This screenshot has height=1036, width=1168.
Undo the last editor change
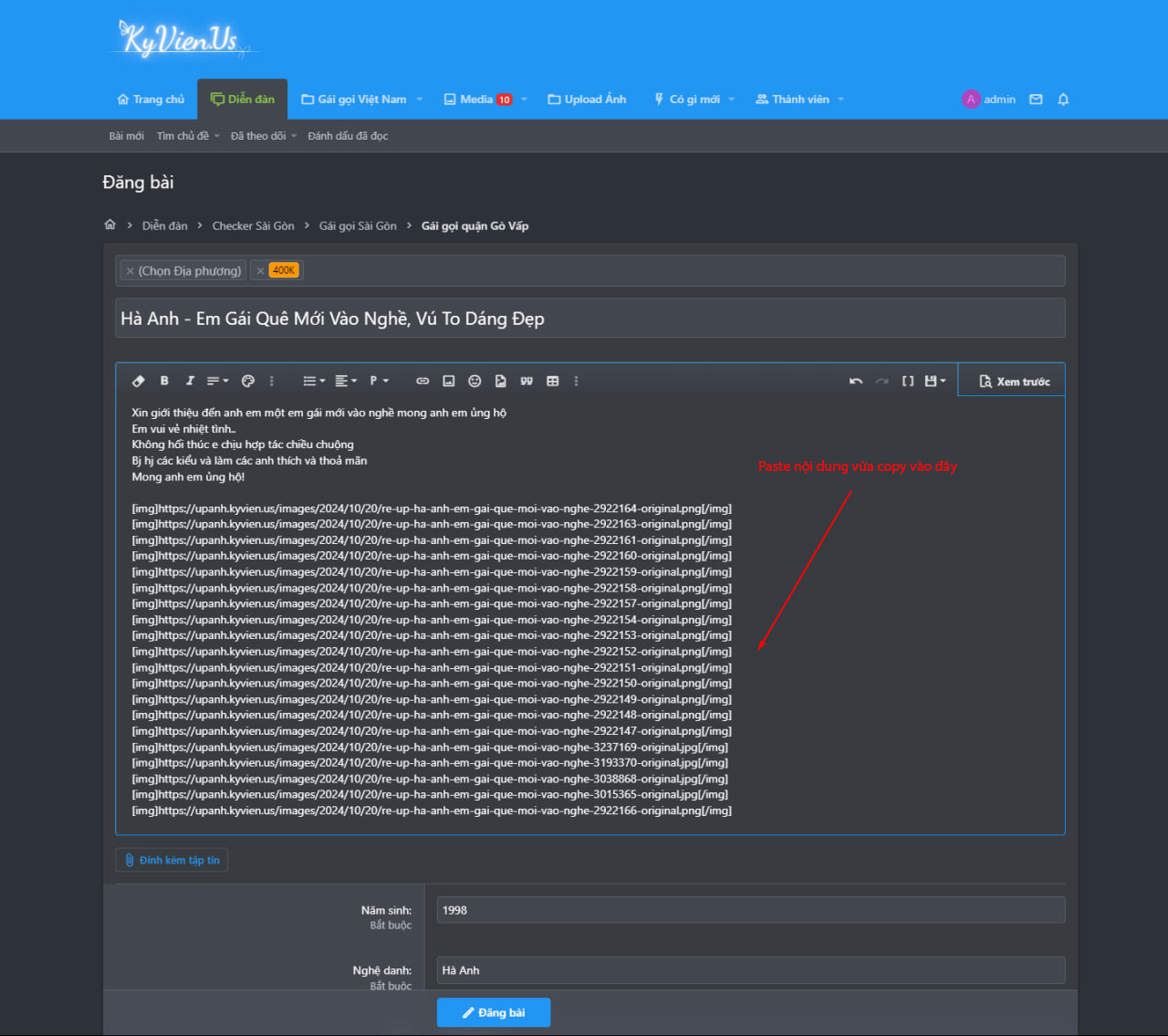pos(856,381)
